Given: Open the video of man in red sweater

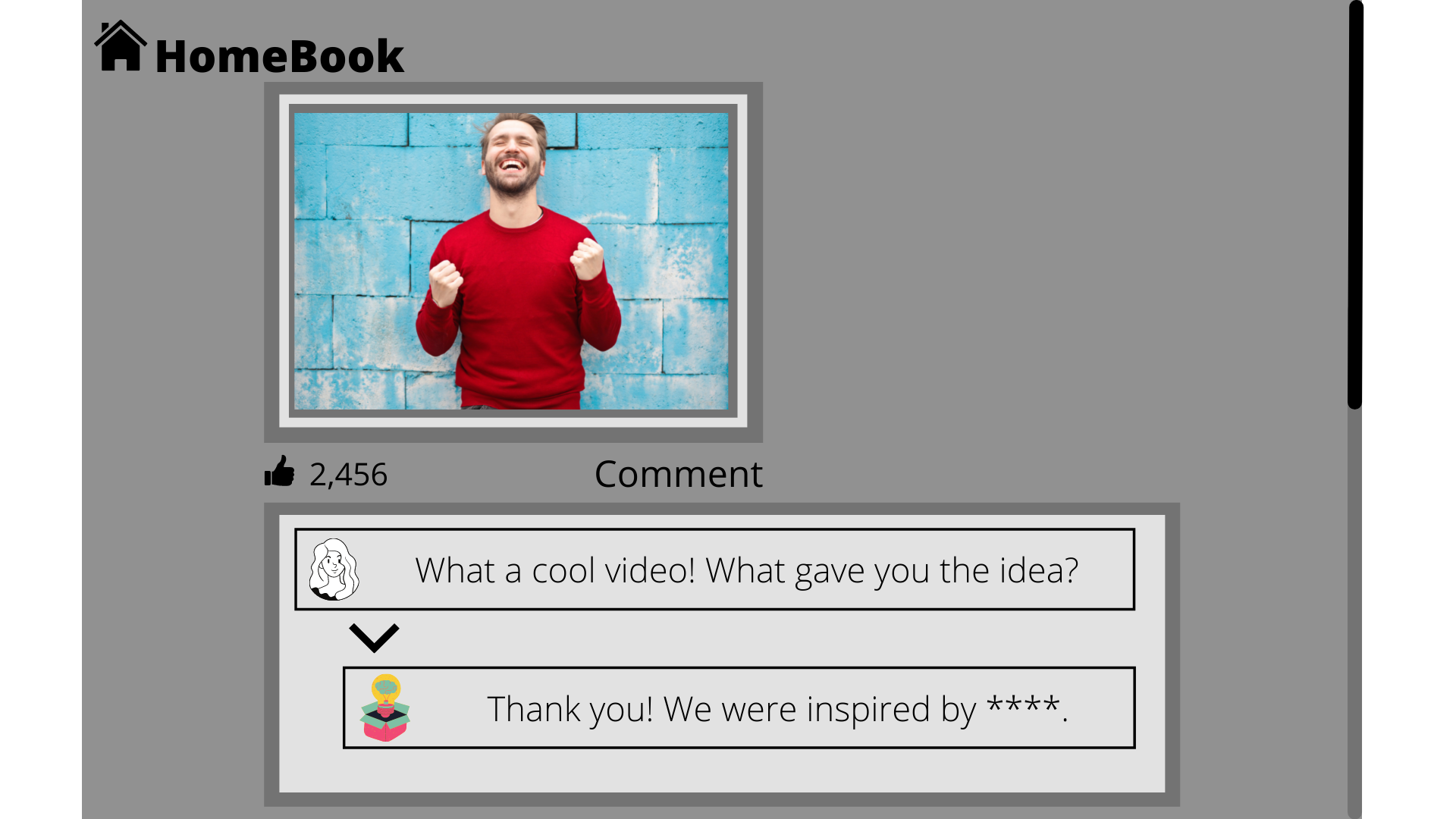Looking at the screenshot, I should click(x=511, y=261).
